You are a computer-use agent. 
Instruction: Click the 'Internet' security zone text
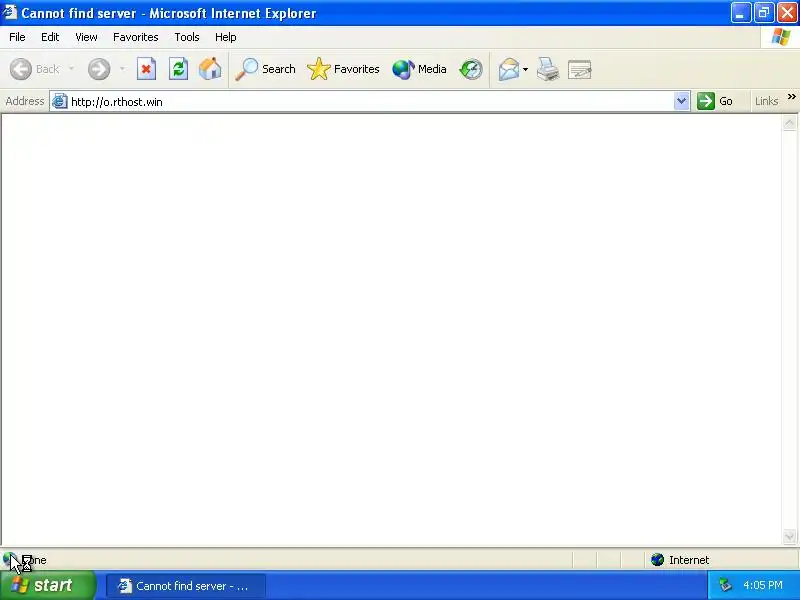[x=689, y=560]
